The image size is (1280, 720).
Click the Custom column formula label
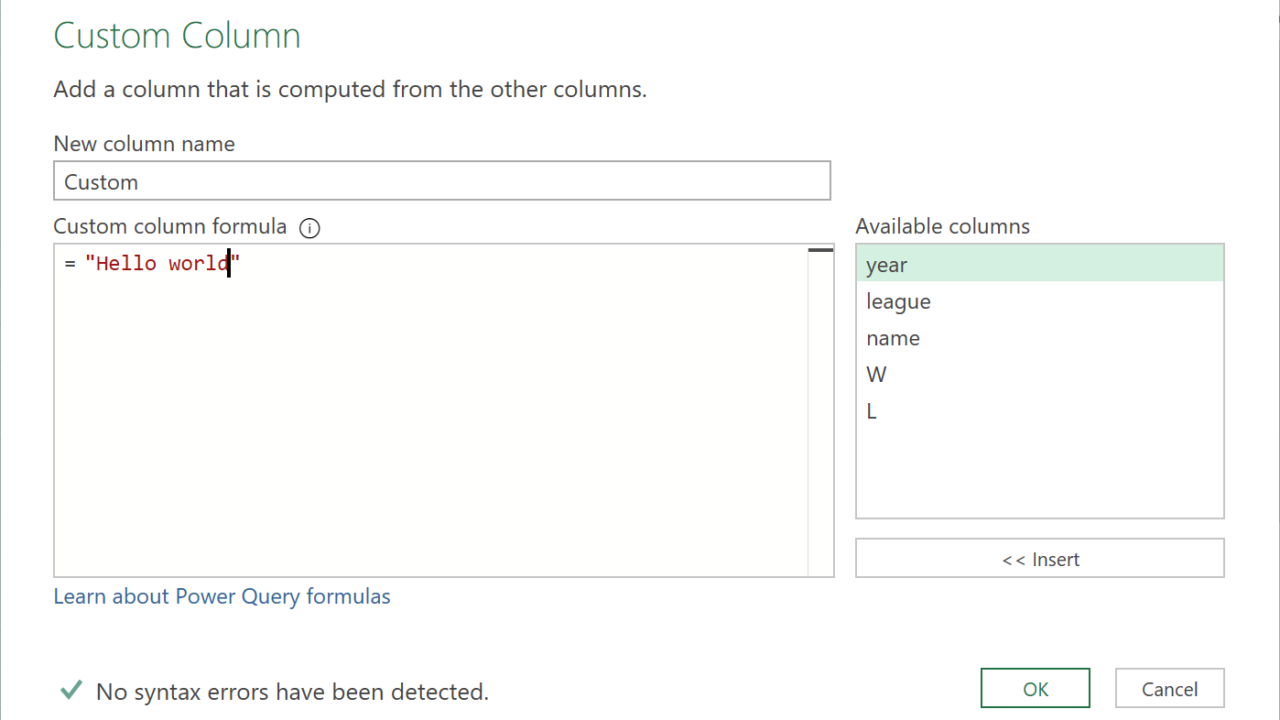[x=170, y=227]
